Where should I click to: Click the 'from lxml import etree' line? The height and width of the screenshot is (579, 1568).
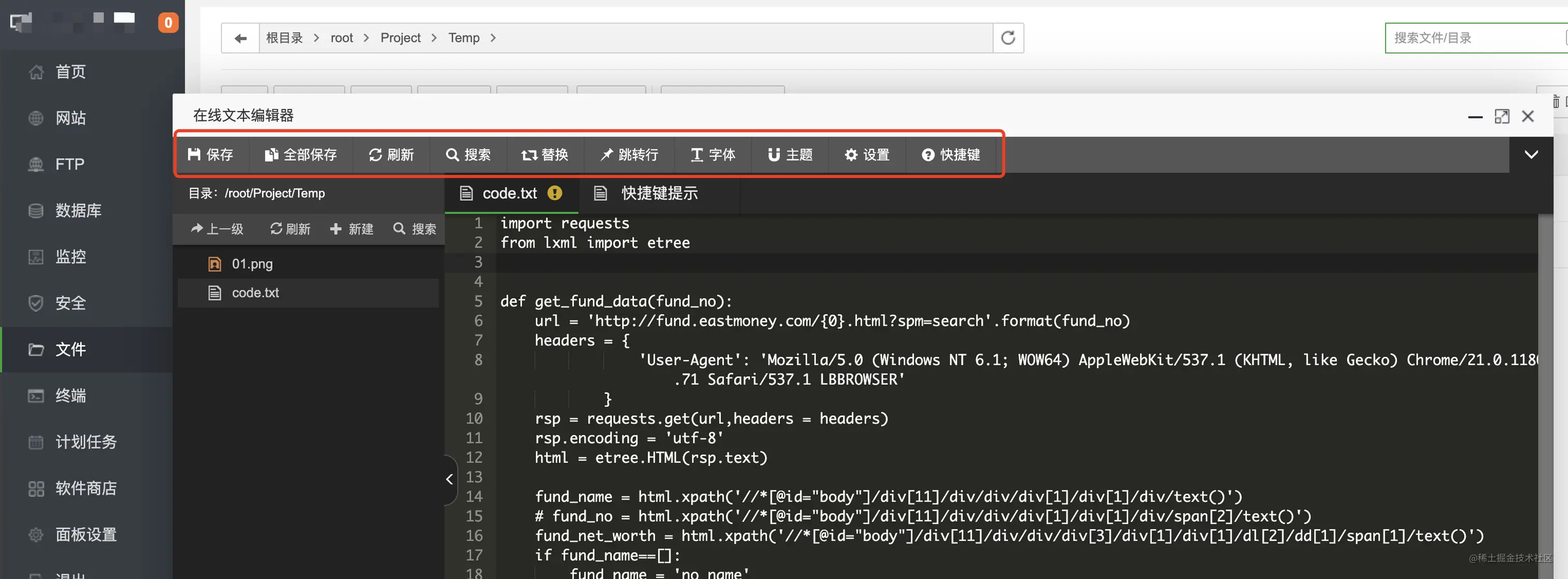[595, 243]
